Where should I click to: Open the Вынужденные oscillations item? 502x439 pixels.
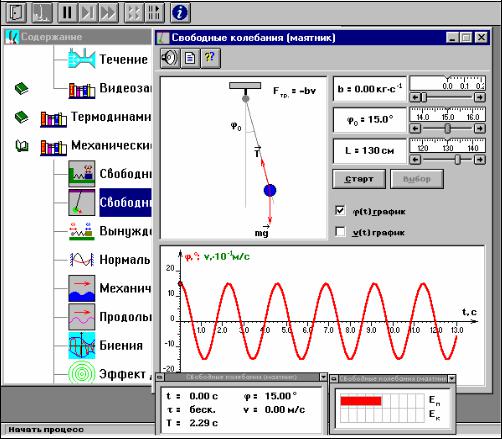click(x=125, y=231)
